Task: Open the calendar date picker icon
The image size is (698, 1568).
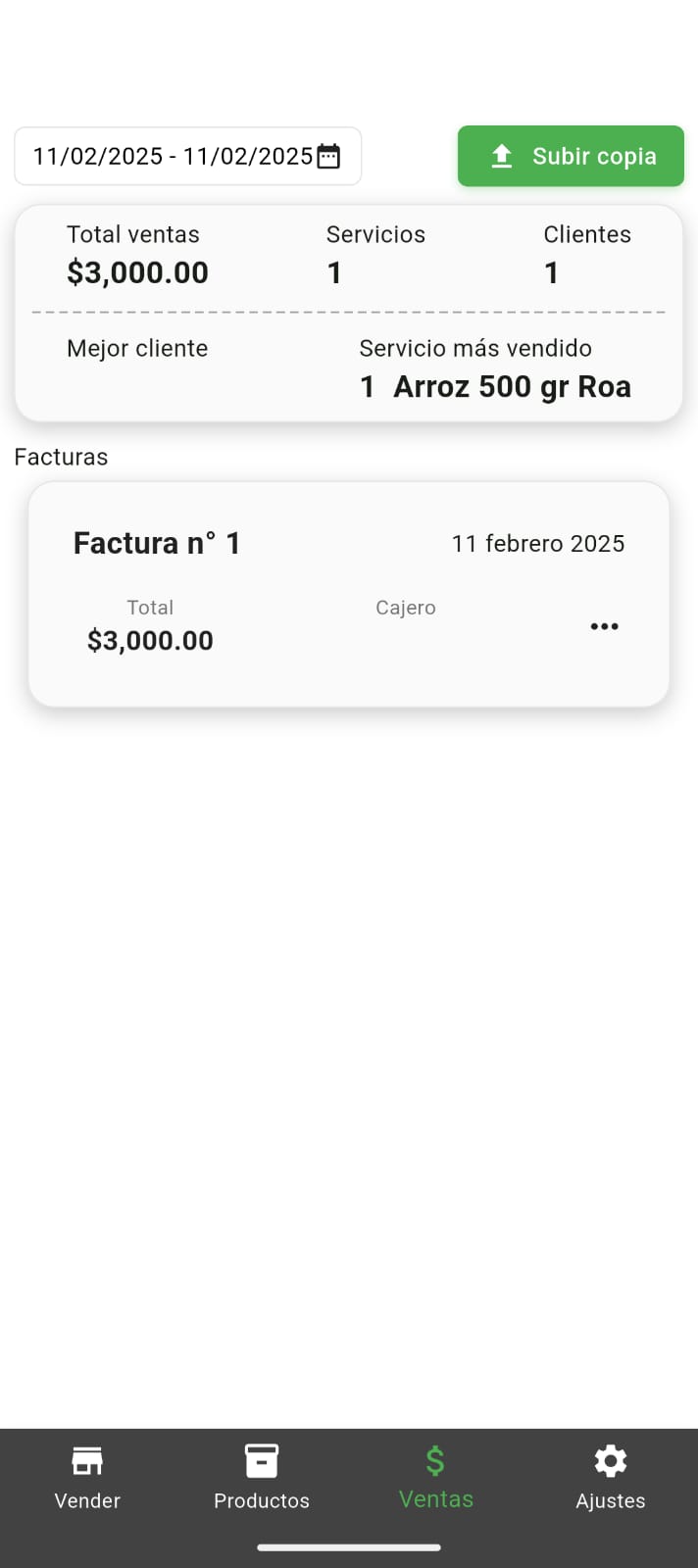Action: (329, 157)
